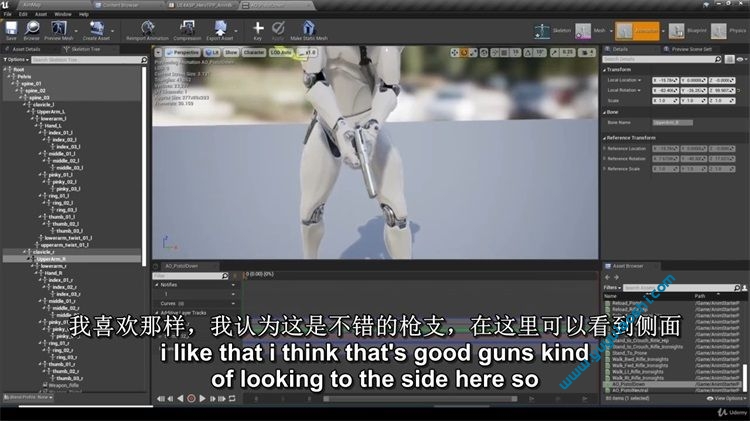Click the asset browser back arrow
The image size is (750, 421).
607,277
